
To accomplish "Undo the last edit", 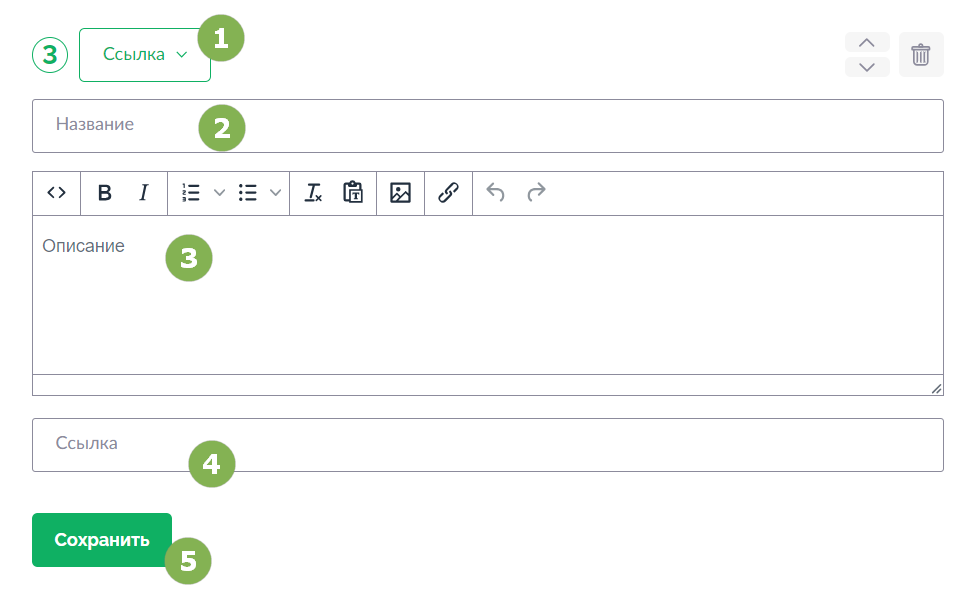I will (x=496, y=193).
